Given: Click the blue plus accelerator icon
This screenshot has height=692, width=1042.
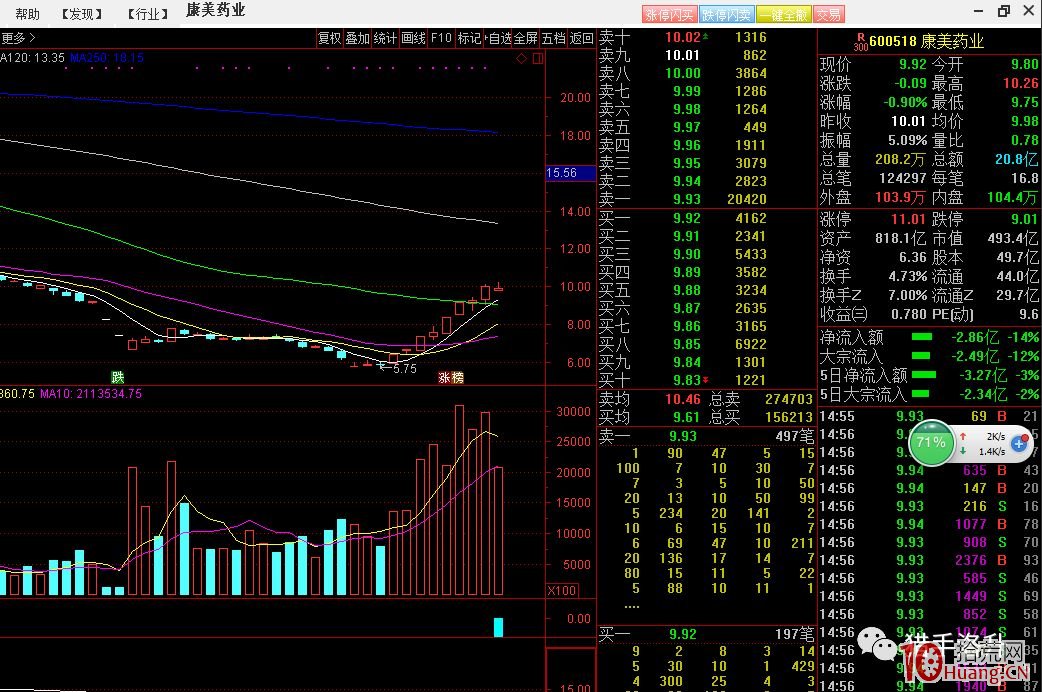Looking at the screenshot, I should click(1020, 443).
